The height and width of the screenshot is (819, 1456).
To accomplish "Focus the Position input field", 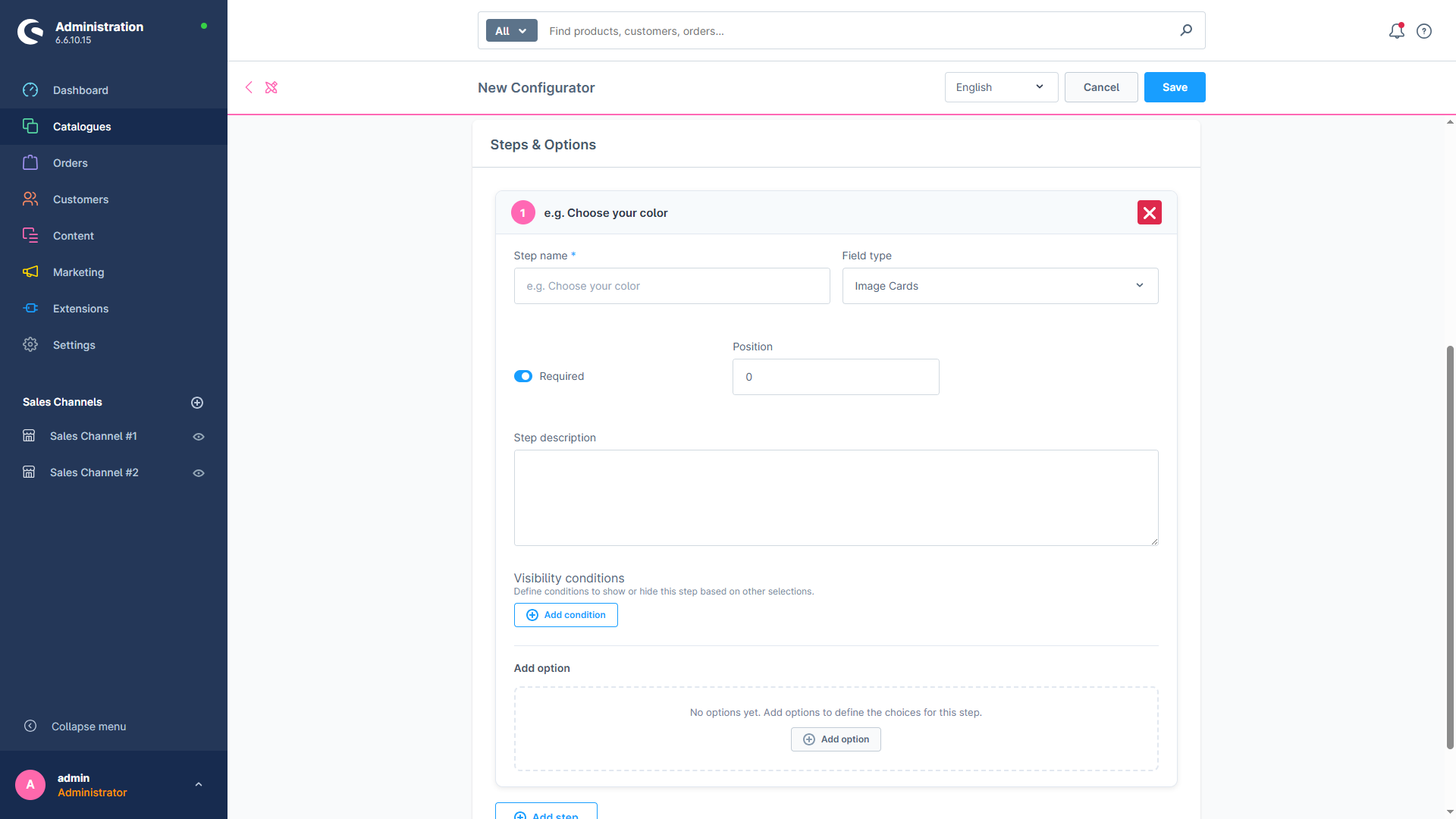I will pos(836,377).
